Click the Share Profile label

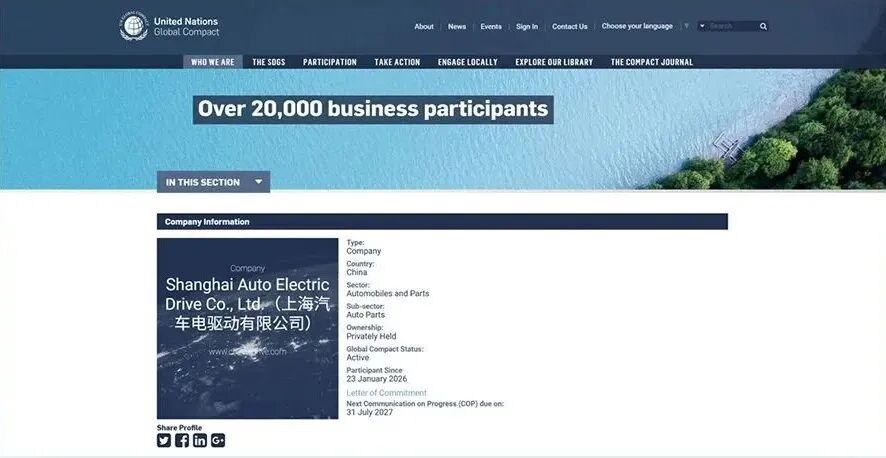pyautogui.click(x=179, y=428)
